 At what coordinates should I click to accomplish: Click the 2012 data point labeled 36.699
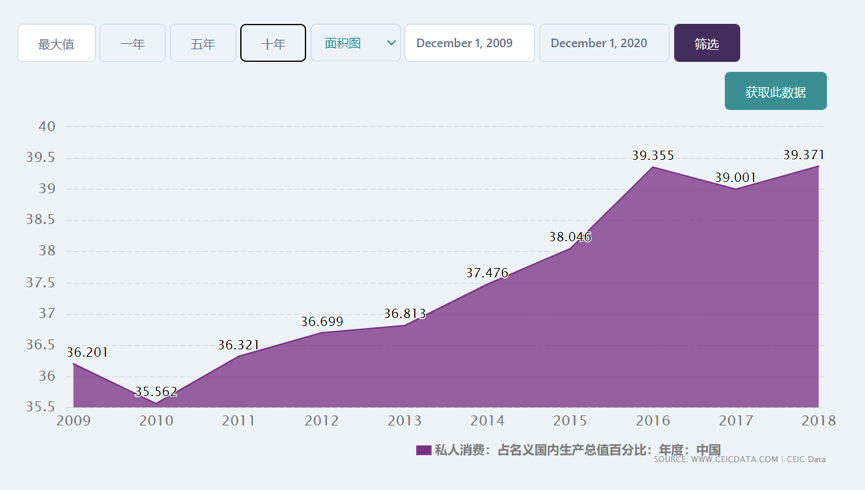coord(322,332)
